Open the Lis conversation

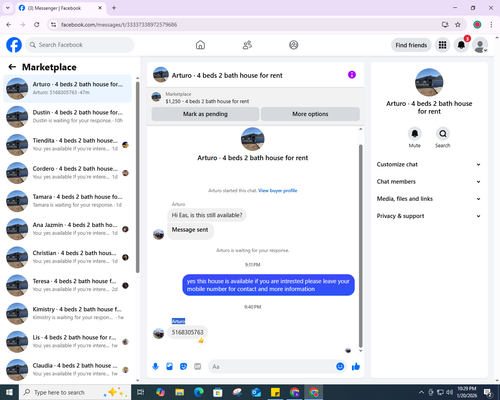point(67,342)
